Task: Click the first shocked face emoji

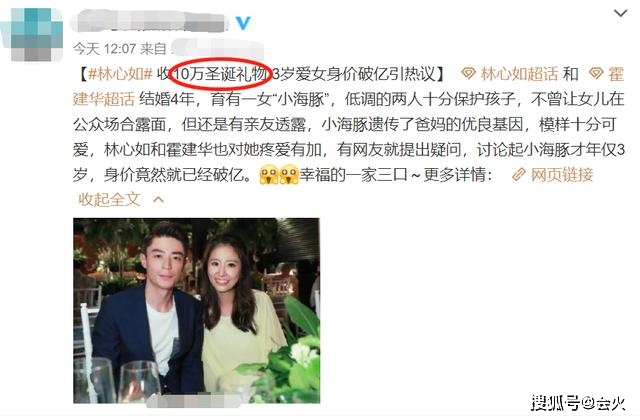Action: point(269,175)
